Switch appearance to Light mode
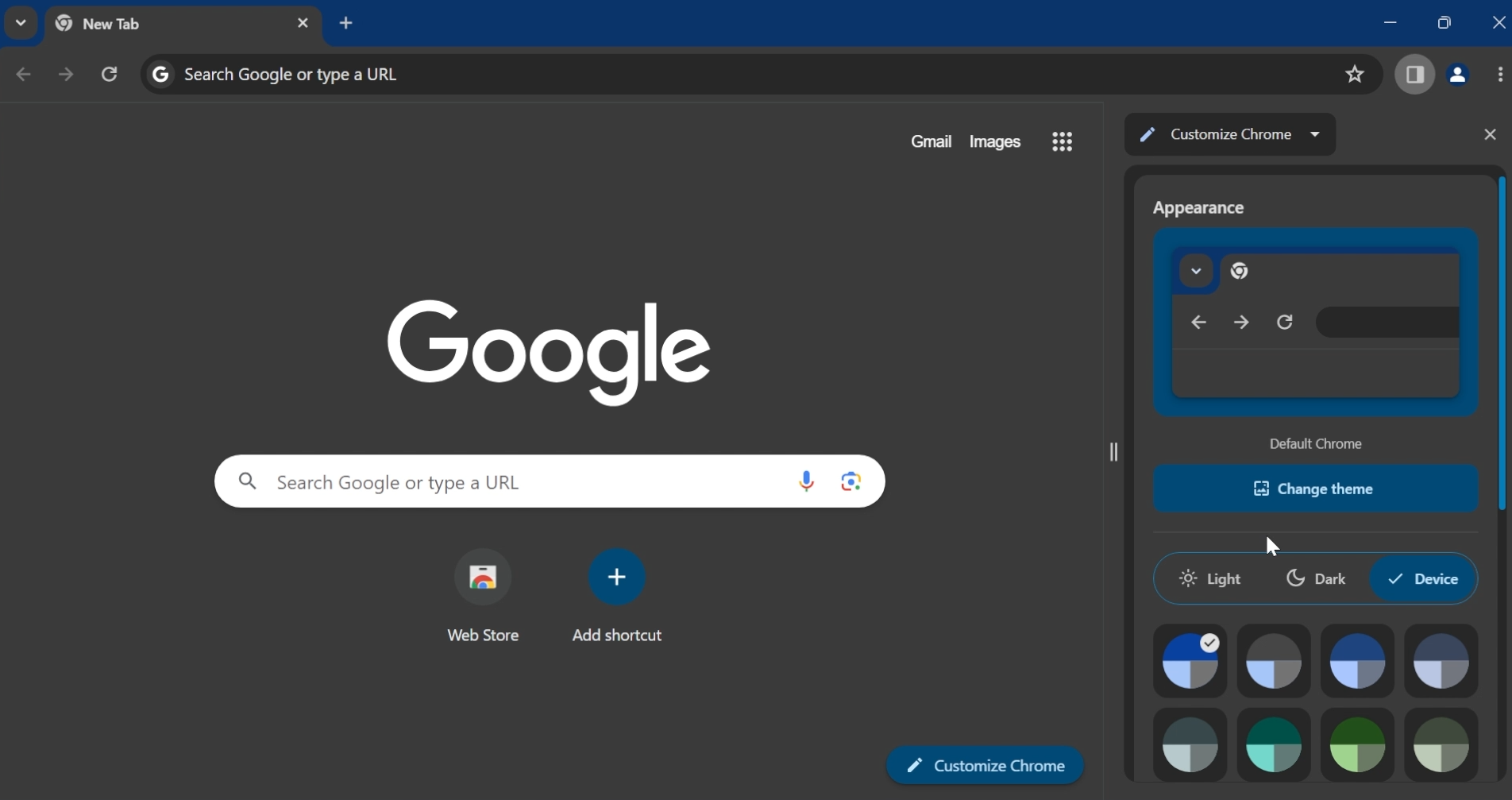Screen dimensions: 1512x800 pyautogui.click(x=1210, y=578)
